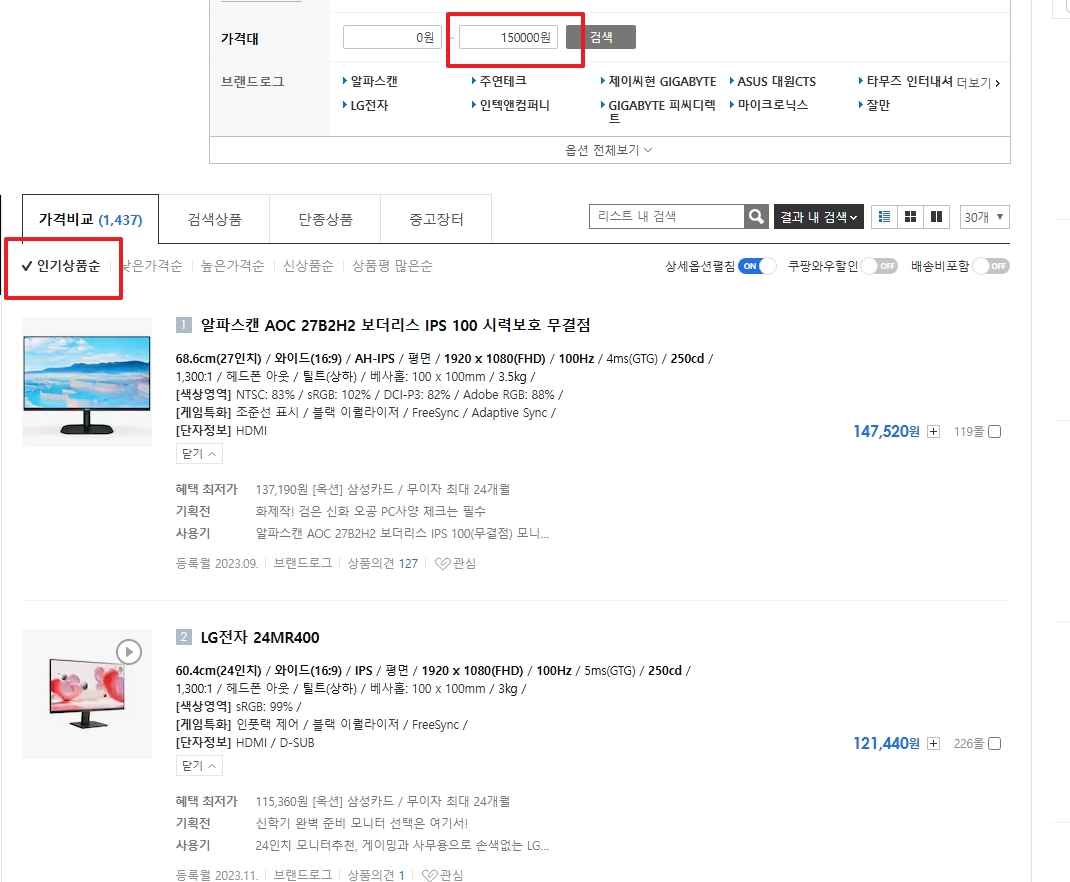Enable 배송비포함 toggle
The width and height of the screenshot is (1070, 882).
[991, 266]
